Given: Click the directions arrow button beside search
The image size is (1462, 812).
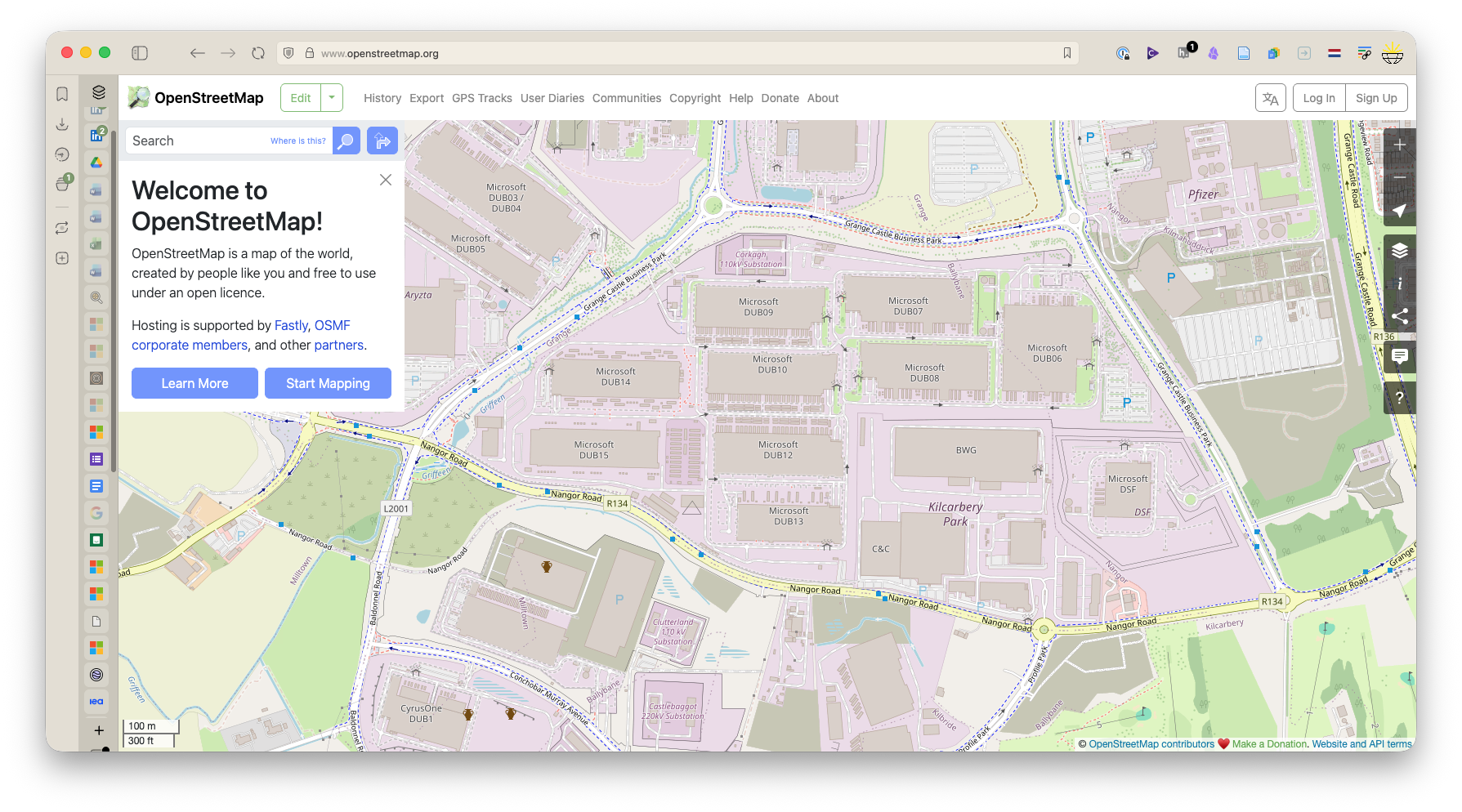Looking at the screenshot, I should coord(382,141).
